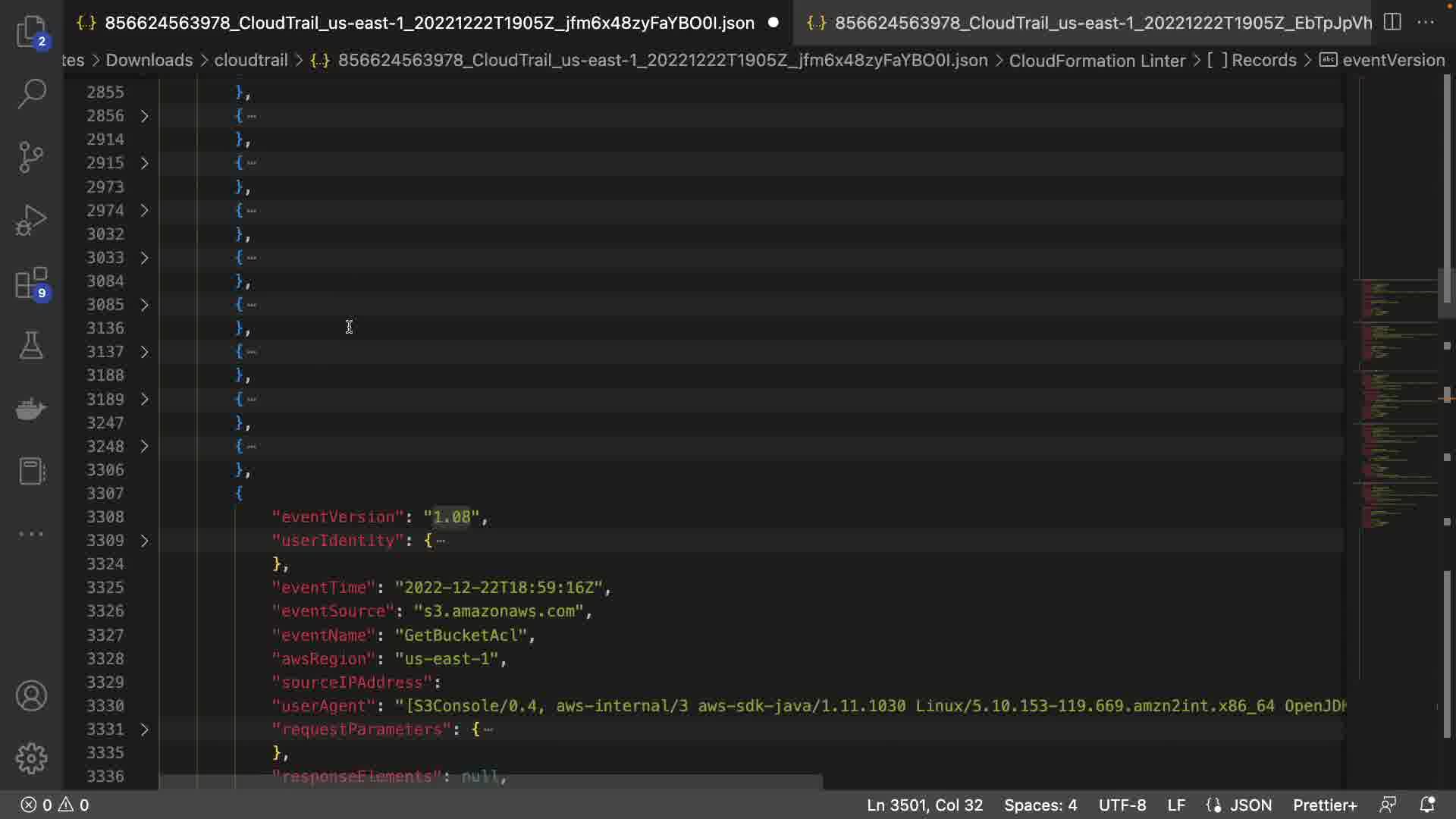
Task: Open Run and Debug view
Action: 31,220
